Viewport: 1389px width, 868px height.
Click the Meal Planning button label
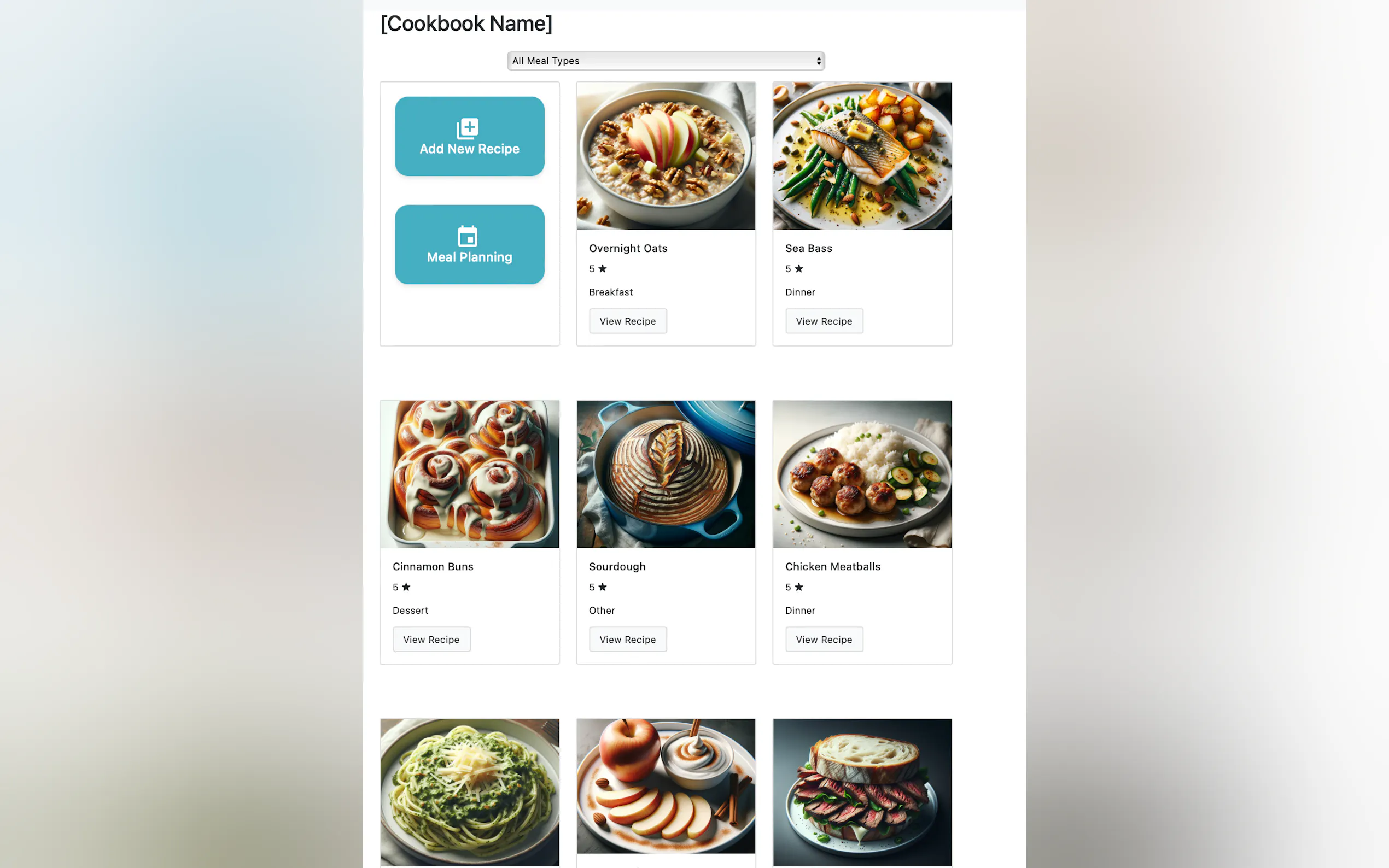(x=469, y=257)
